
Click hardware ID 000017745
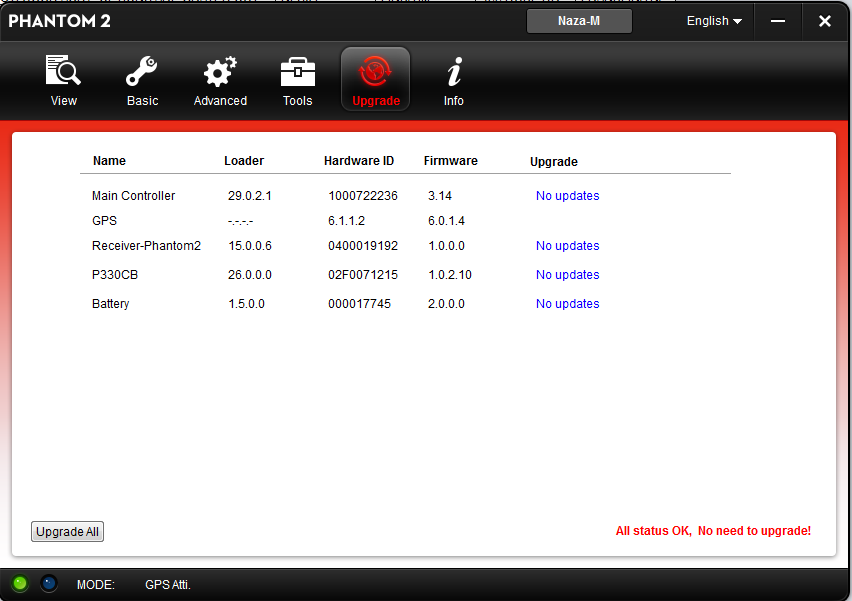click(x=359, y=304)
